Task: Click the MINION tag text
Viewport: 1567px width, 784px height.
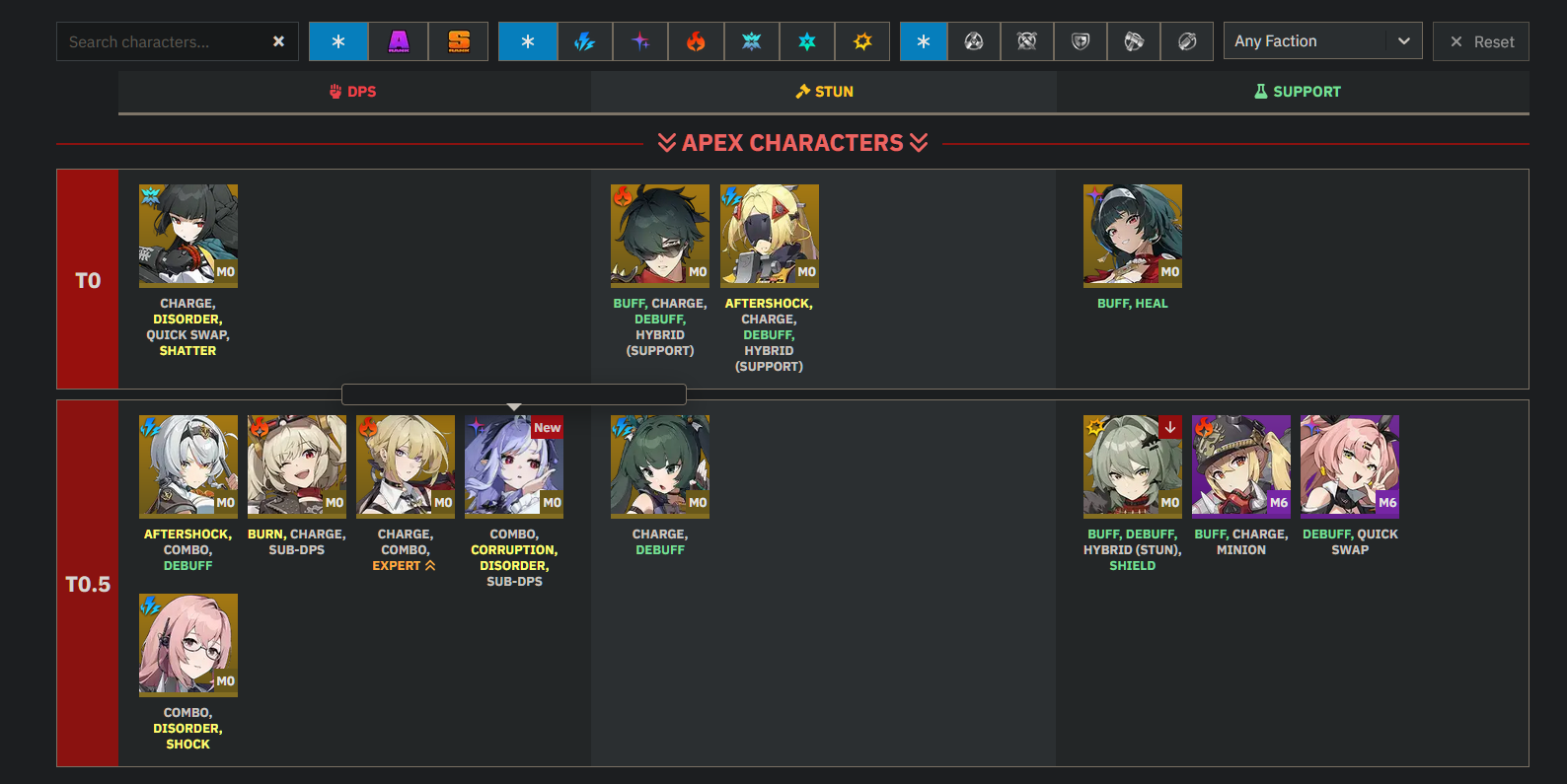Action: (1241, 550)
